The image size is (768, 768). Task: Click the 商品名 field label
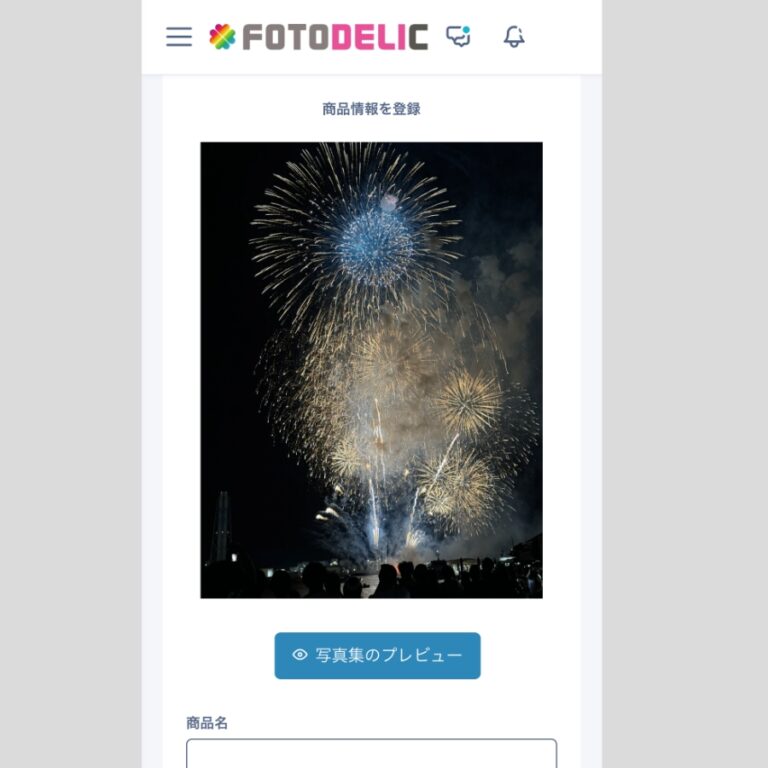tap(207, 723)
